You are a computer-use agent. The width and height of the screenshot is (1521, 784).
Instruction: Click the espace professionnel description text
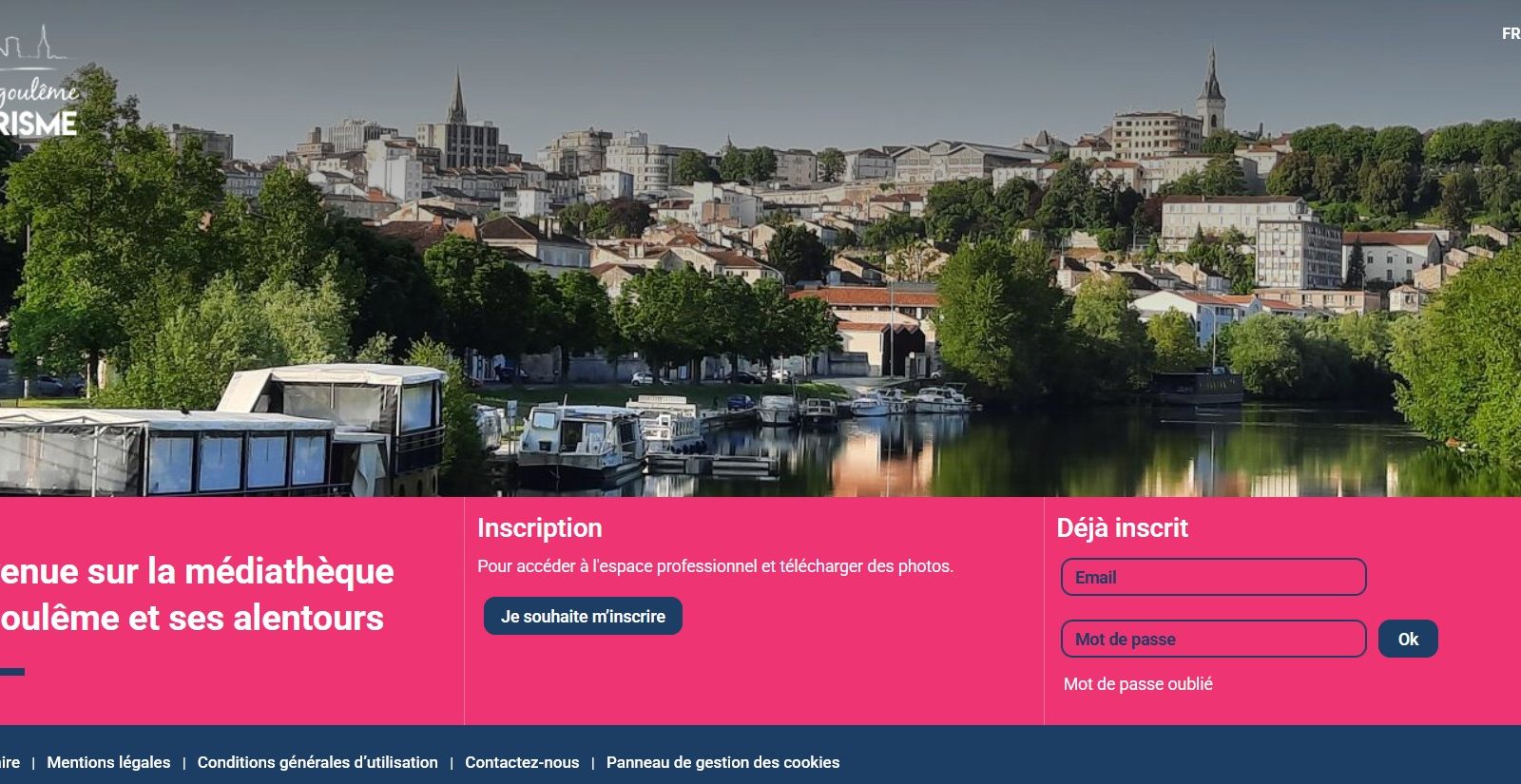(x=715, y=566)
